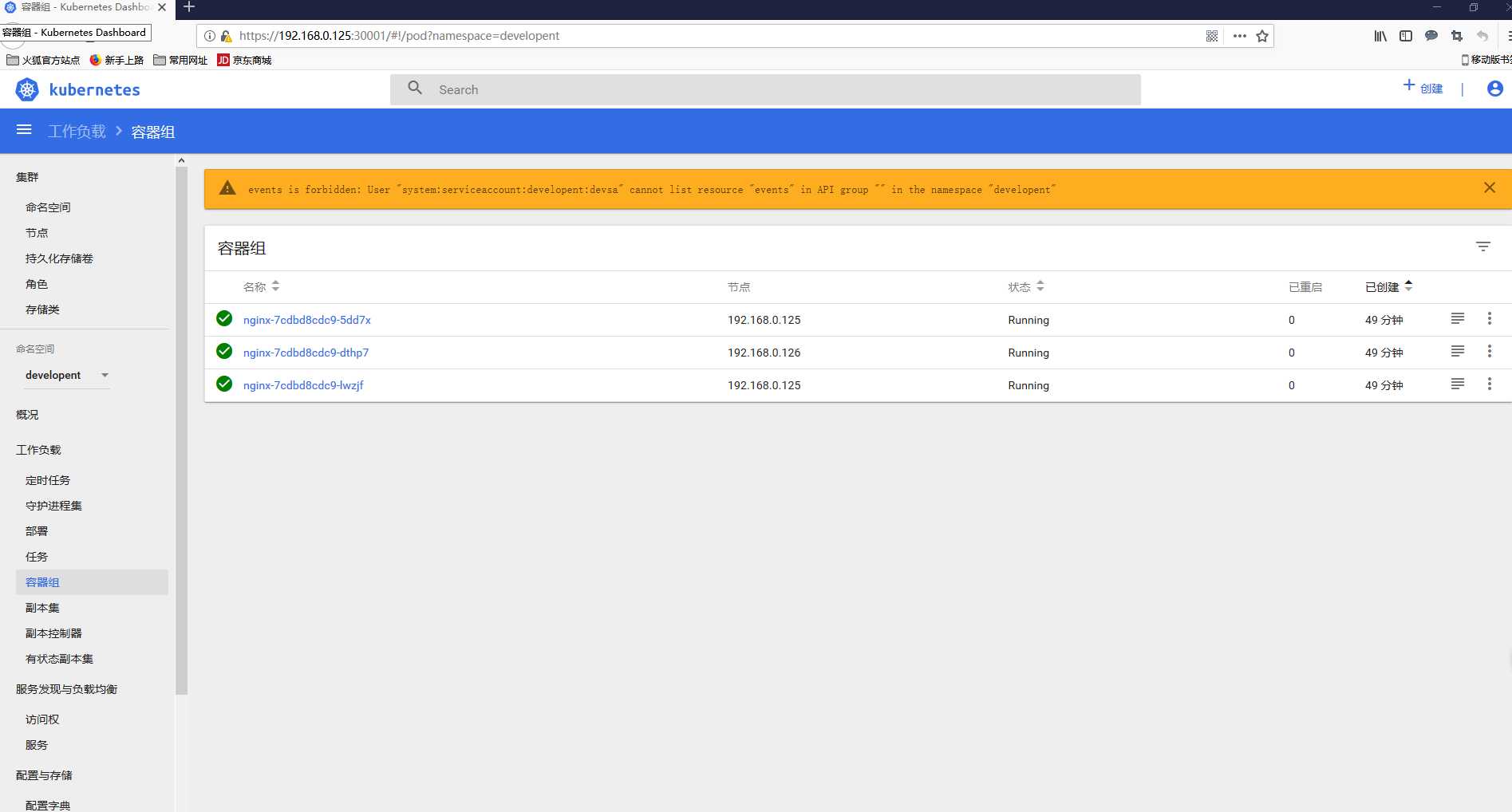Open the hamburger navigation menu
The width and height of the screenshot is (1512, 812).
pos(24,130)
